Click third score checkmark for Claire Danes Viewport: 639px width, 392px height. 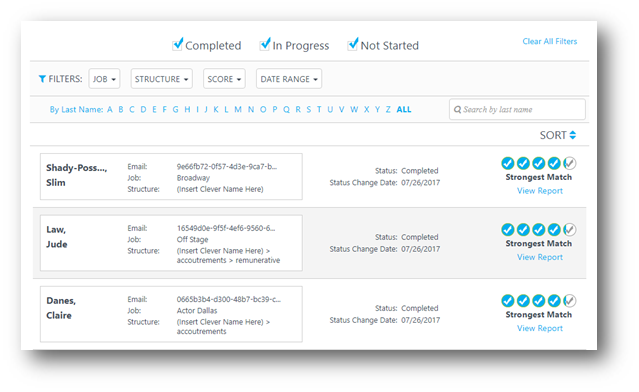[x=539, y=301]
